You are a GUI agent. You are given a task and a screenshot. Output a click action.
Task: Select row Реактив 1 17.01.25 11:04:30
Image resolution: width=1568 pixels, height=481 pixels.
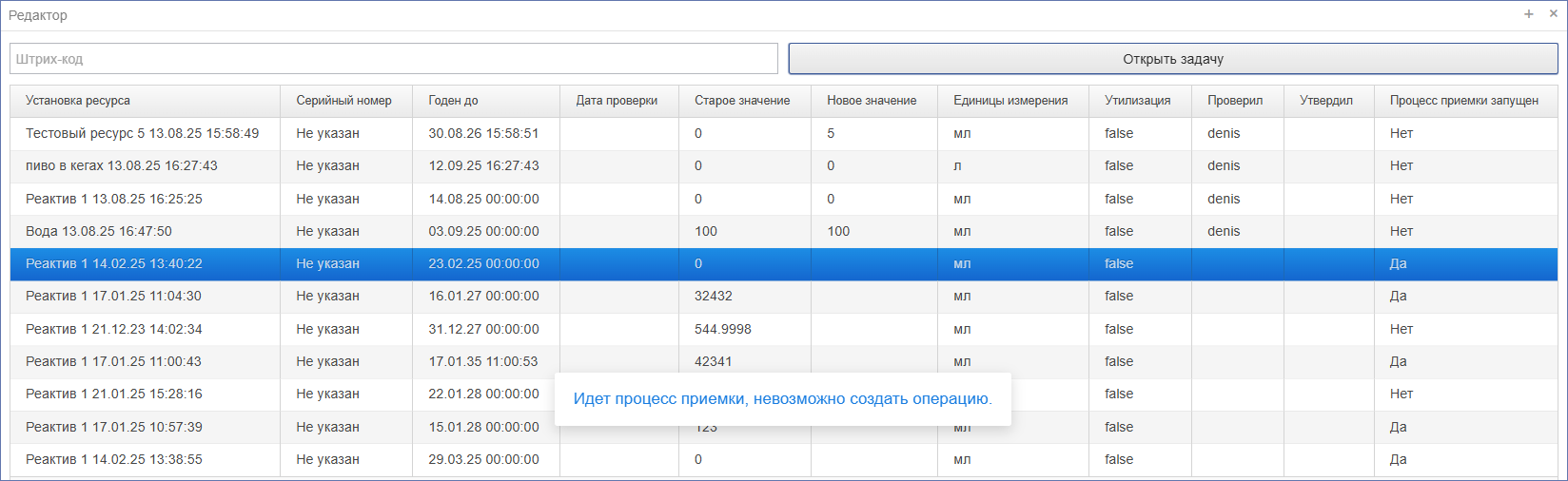784,296
